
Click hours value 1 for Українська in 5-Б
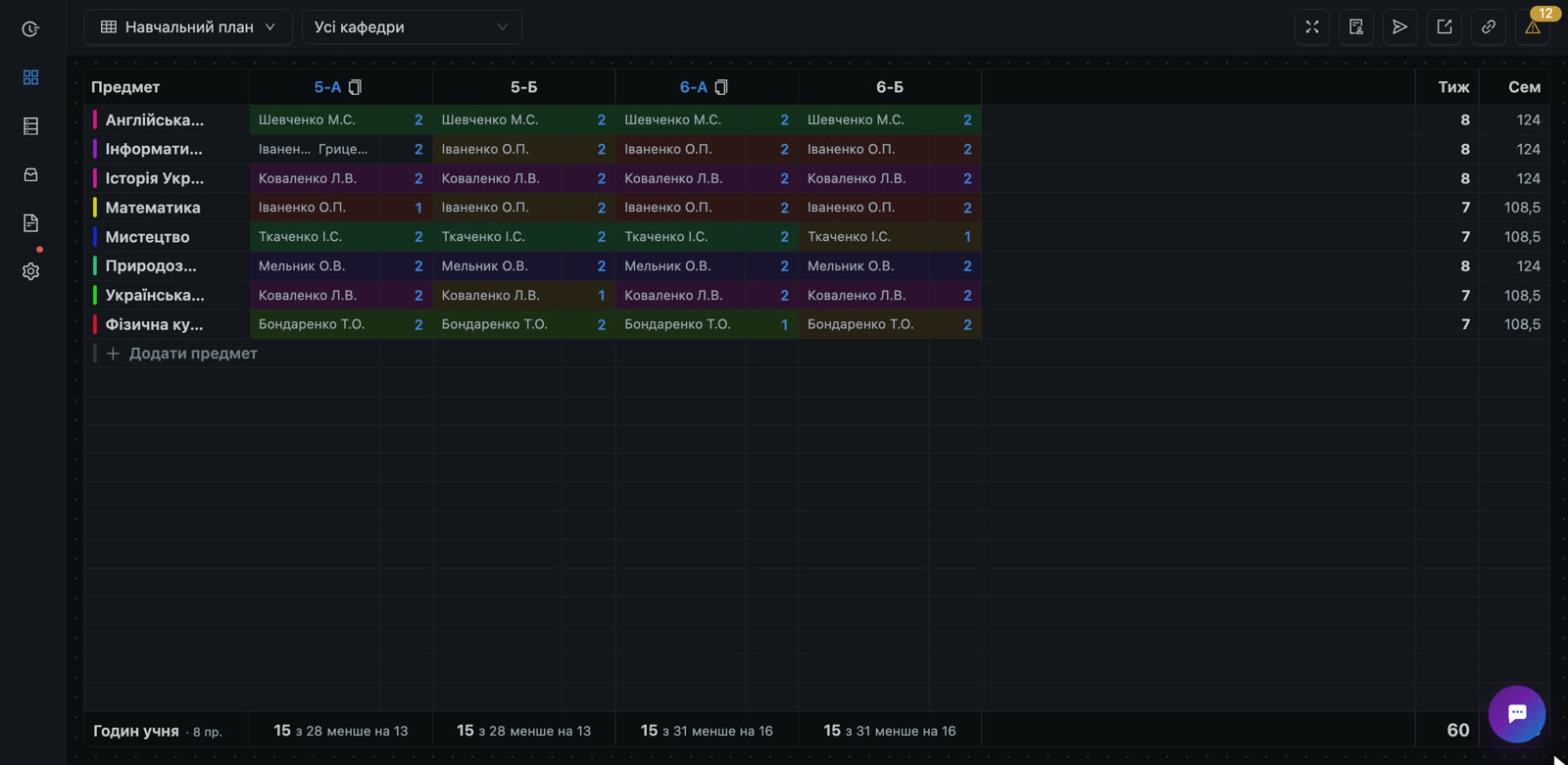[x=602, y=295]
